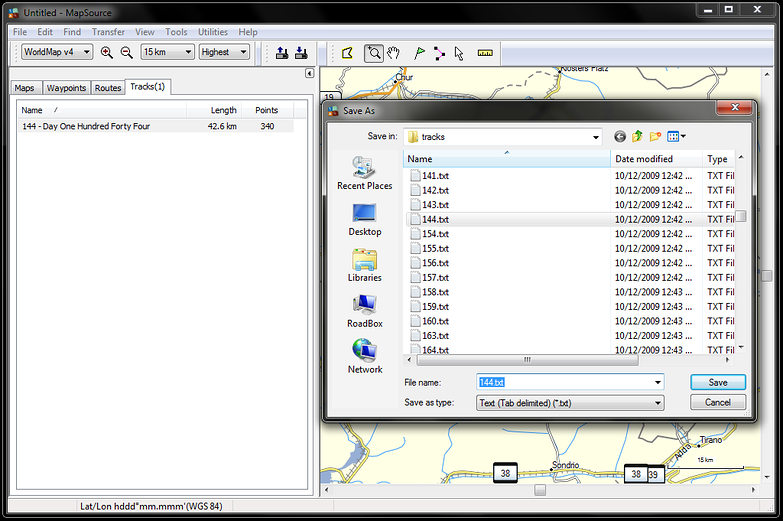Screen dimensions: 783x521
Task: Select the Map tool icon
Action: point(348,53)
